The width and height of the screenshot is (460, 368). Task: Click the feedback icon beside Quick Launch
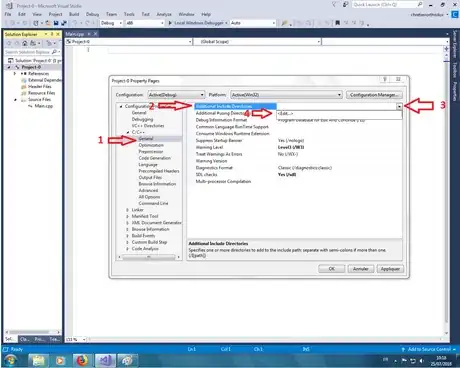(345, 5)
